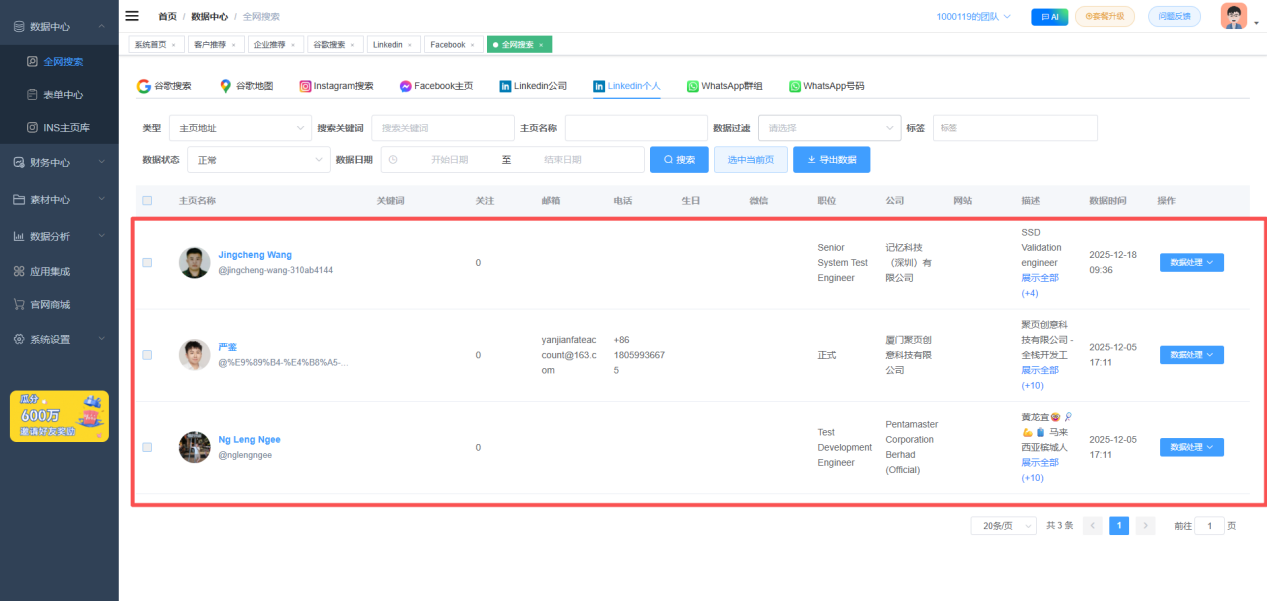Tick the checkbox for Jingcheng Wang
The height and width of the screenshot is (601, 1267).
tap(147, 263)
